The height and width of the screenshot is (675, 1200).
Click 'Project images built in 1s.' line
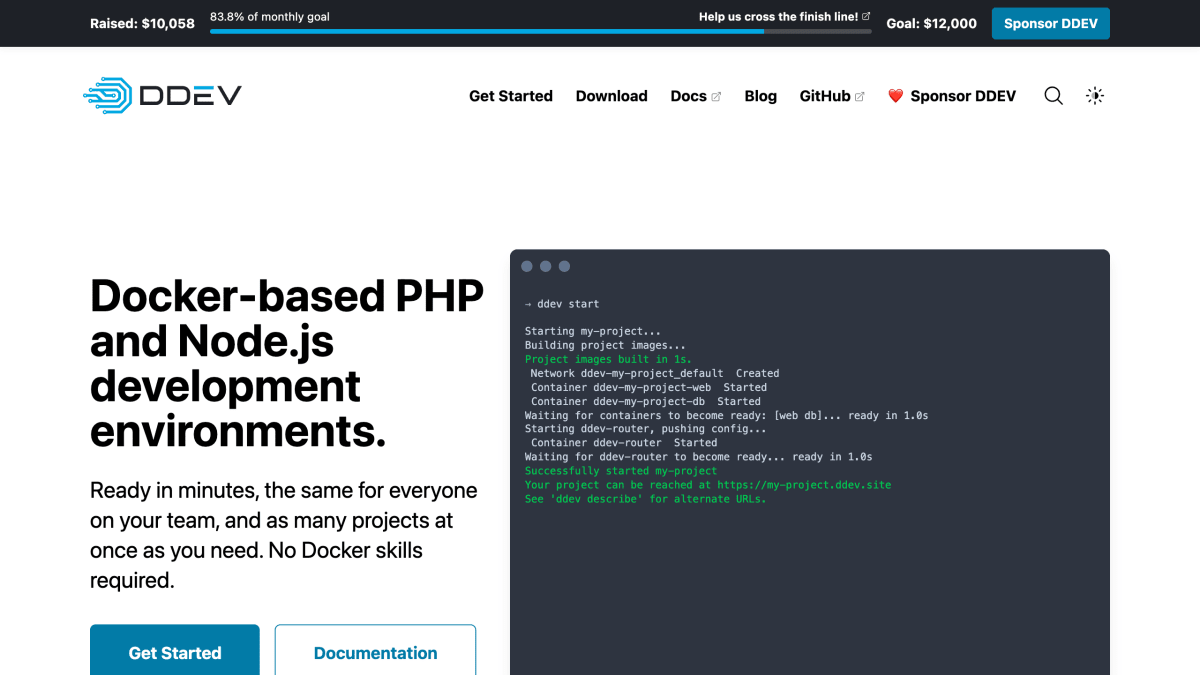click(608, 359)
